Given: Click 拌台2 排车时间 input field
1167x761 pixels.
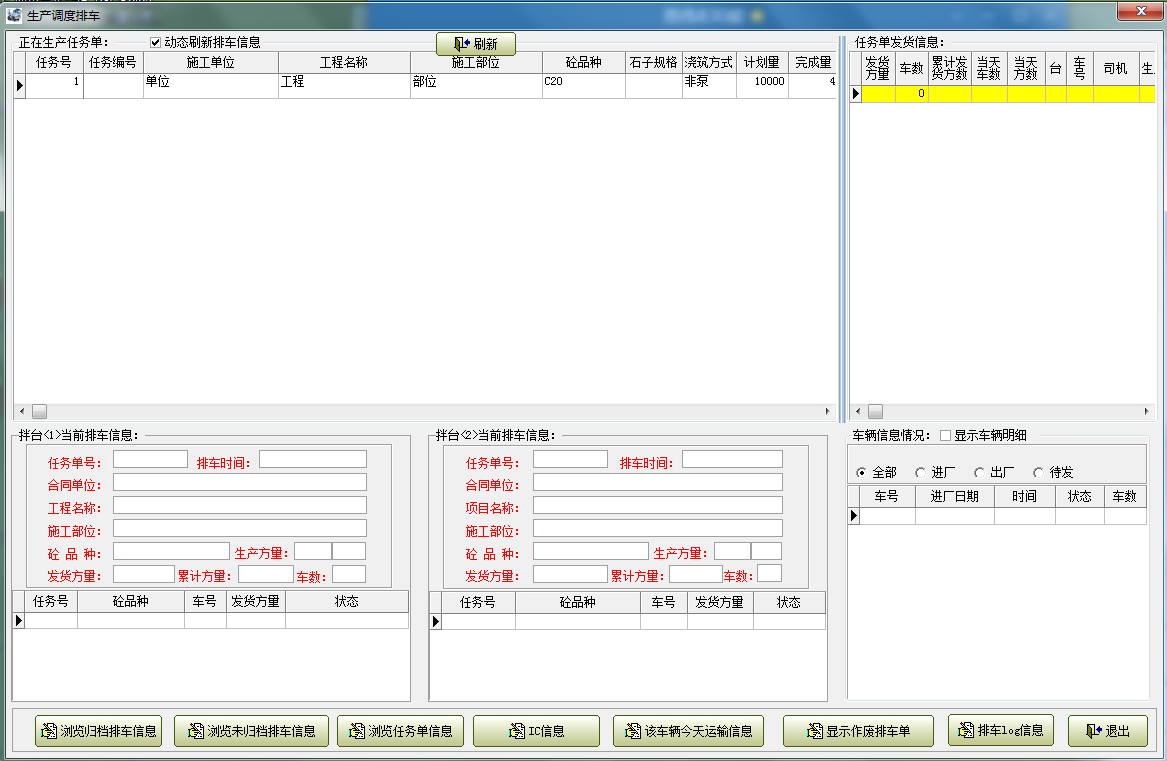Looking at the screenshot, I should click(x=732, y=459).
